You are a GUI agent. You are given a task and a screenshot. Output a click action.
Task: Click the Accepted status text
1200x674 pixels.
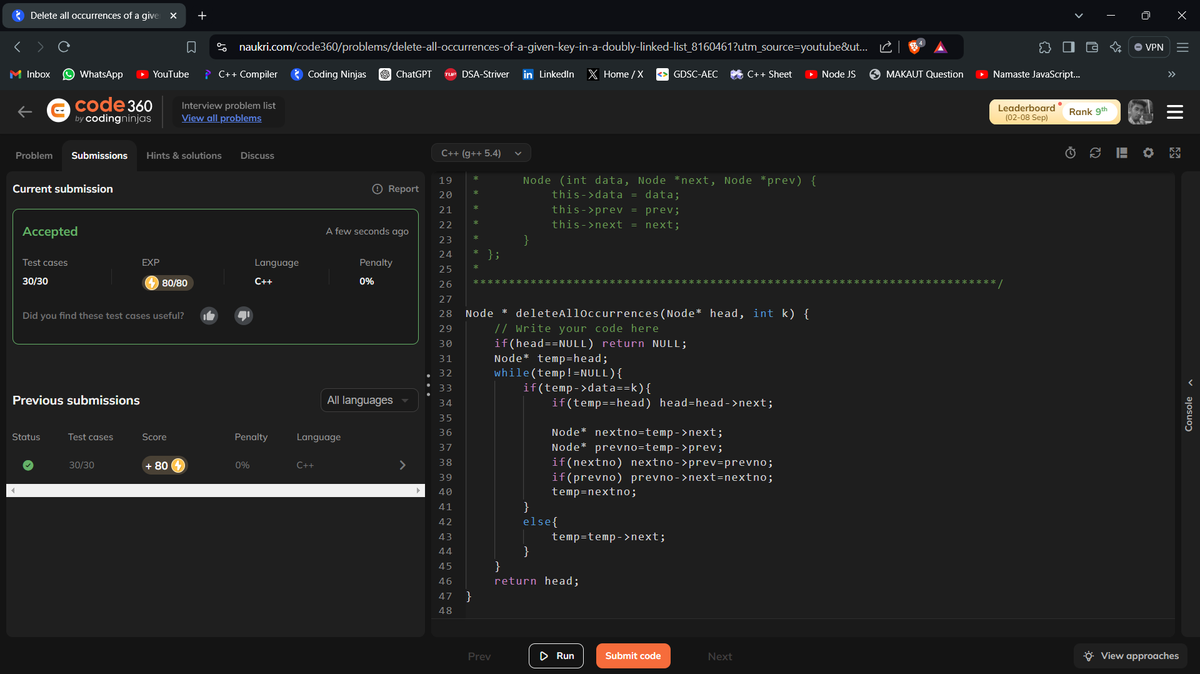pos(50,231)
